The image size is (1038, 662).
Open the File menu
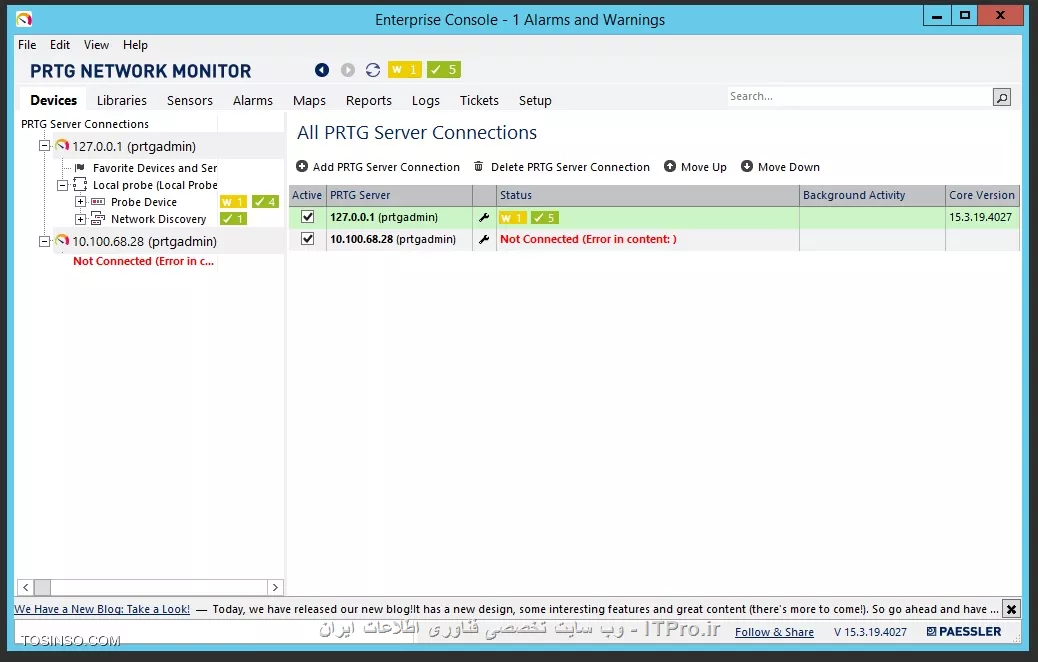pyautogui.click(x=27, y=45)
